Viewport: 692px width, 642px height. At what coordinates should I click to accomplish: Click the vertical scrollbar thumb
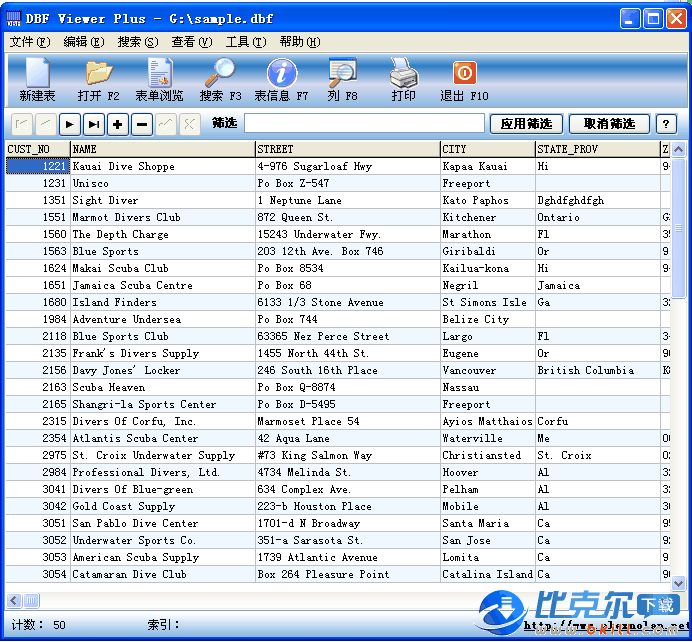pos(678,228)
